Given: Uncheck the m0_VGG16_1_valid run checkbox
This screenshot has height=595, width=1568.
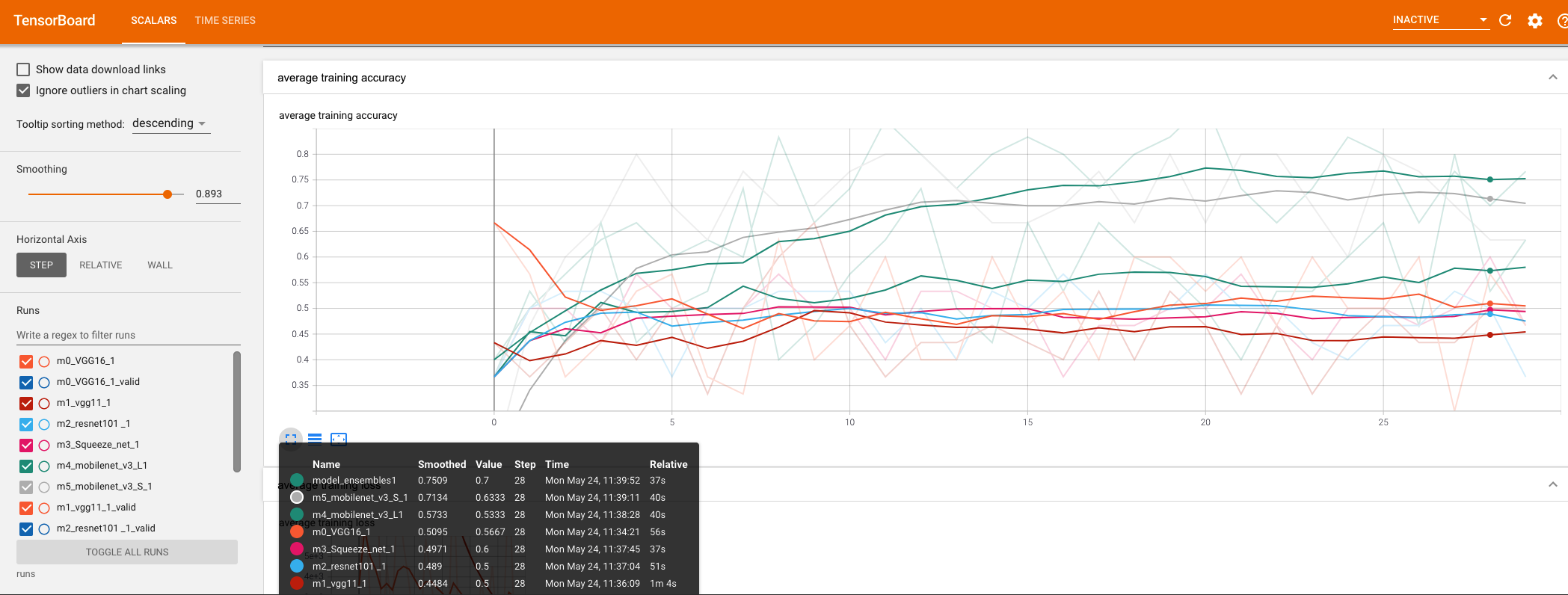Looking at the screenshot, I should [x=26, y=383].
